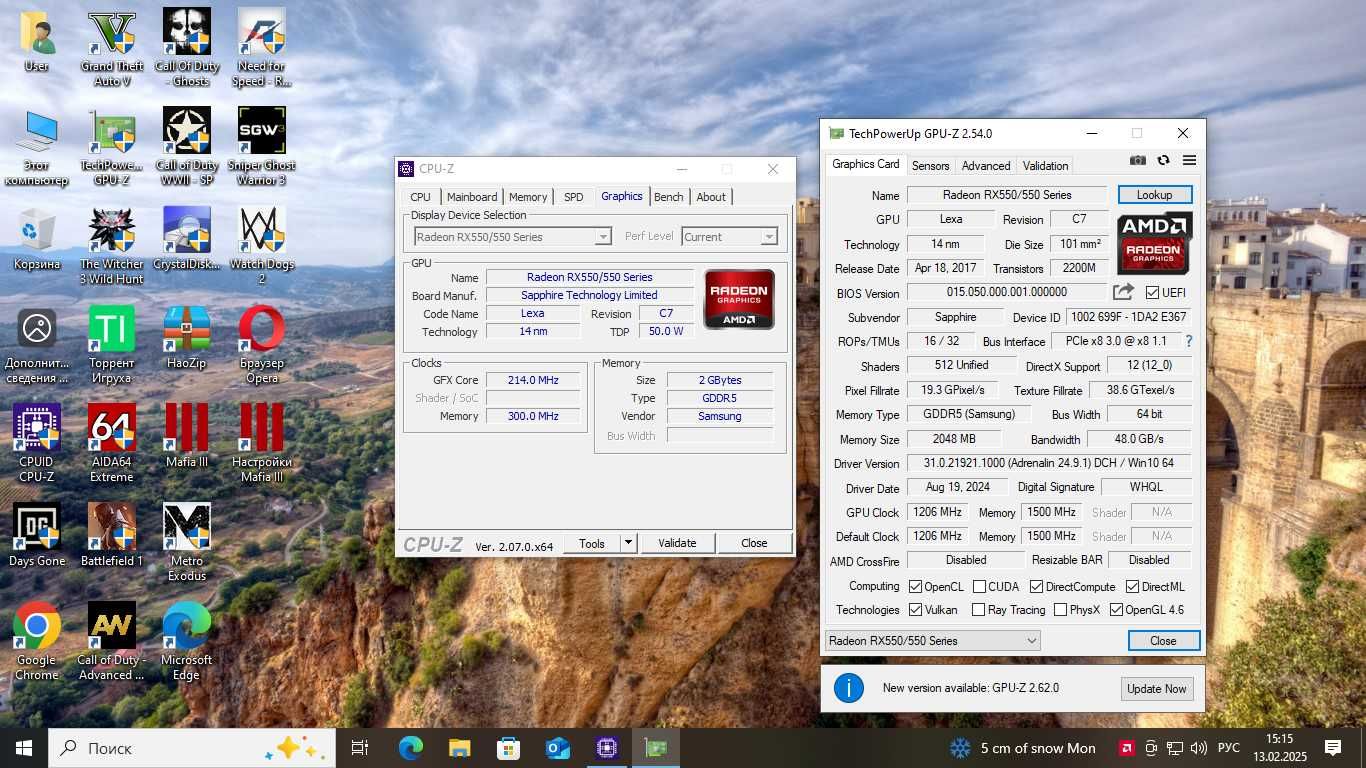Open the Memory tab in CPU-Z
The image size is (1366, 768).
[x=528, y=197]
